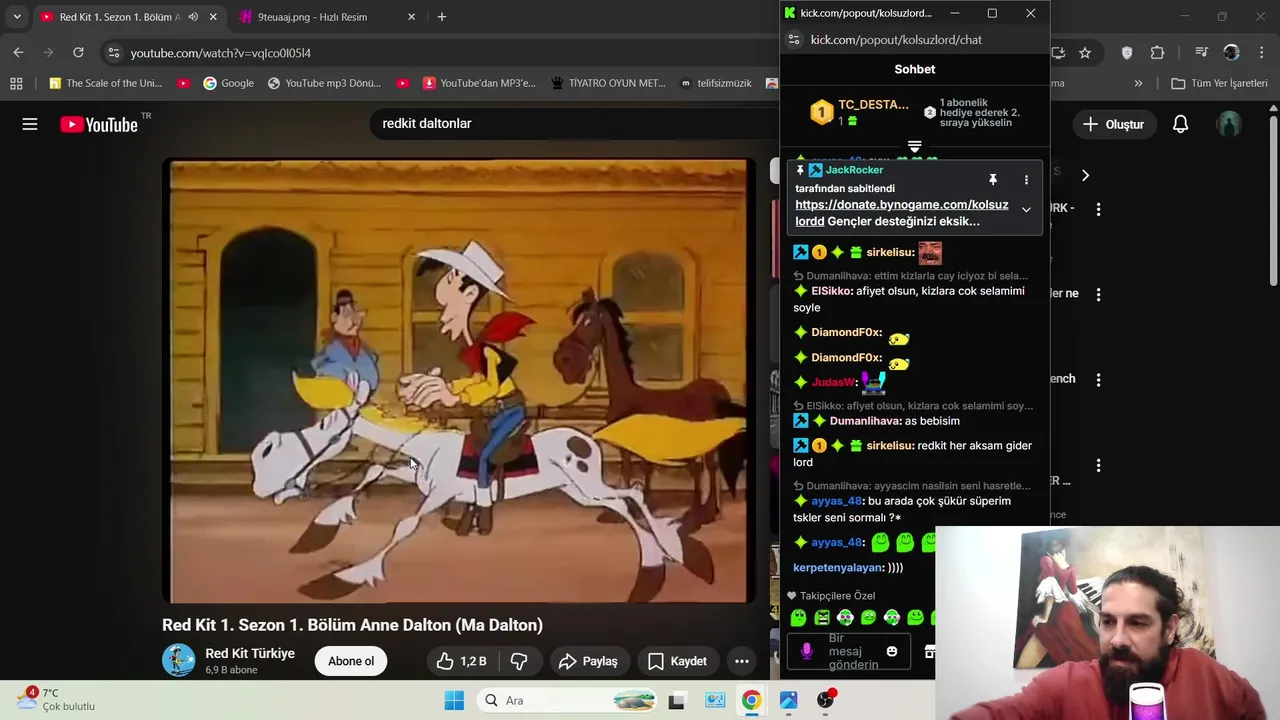Open the Red Kit Türkiye channel avatar
The image size is (1280, 720).
pyautogui.click(x=179, y=660)
